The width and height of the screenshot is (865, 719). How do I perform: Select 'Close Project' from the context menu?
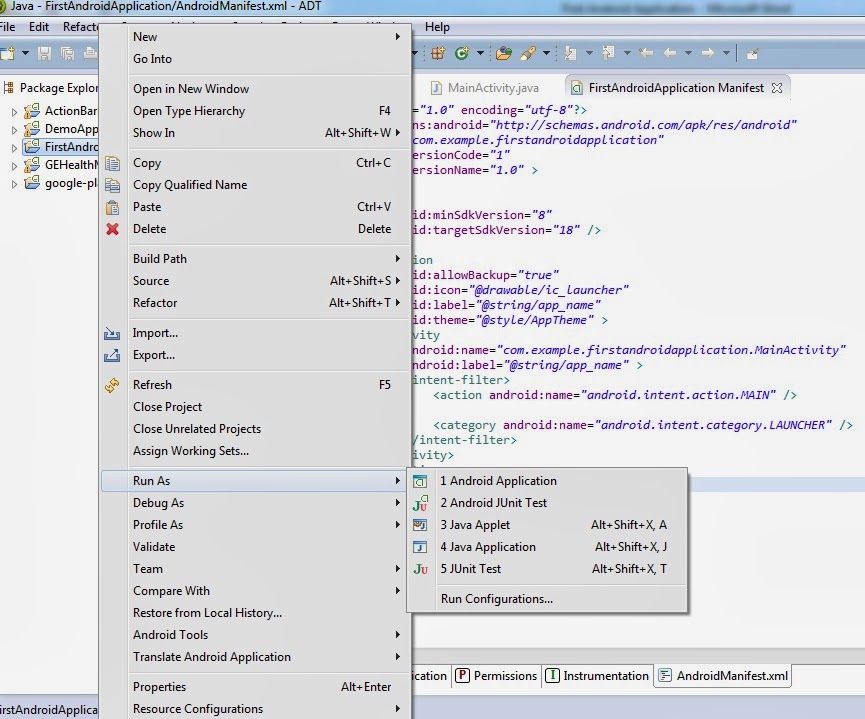click(x=168, y=407)
